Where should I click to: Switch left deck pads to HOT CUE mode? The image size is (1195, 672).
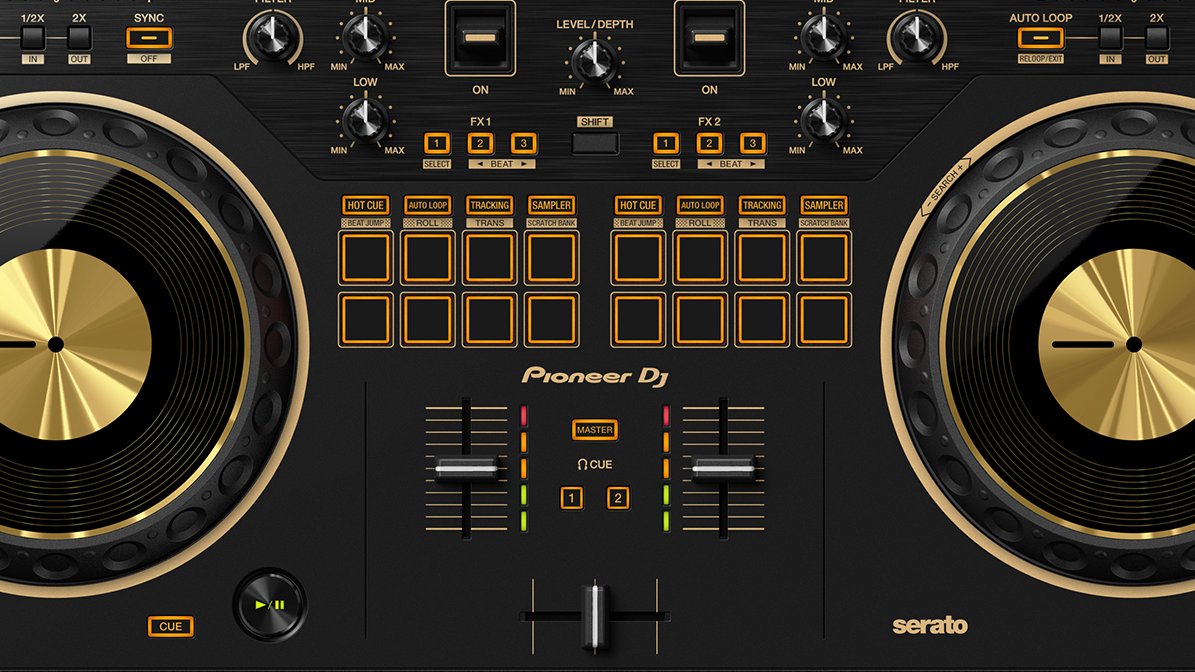366,206
